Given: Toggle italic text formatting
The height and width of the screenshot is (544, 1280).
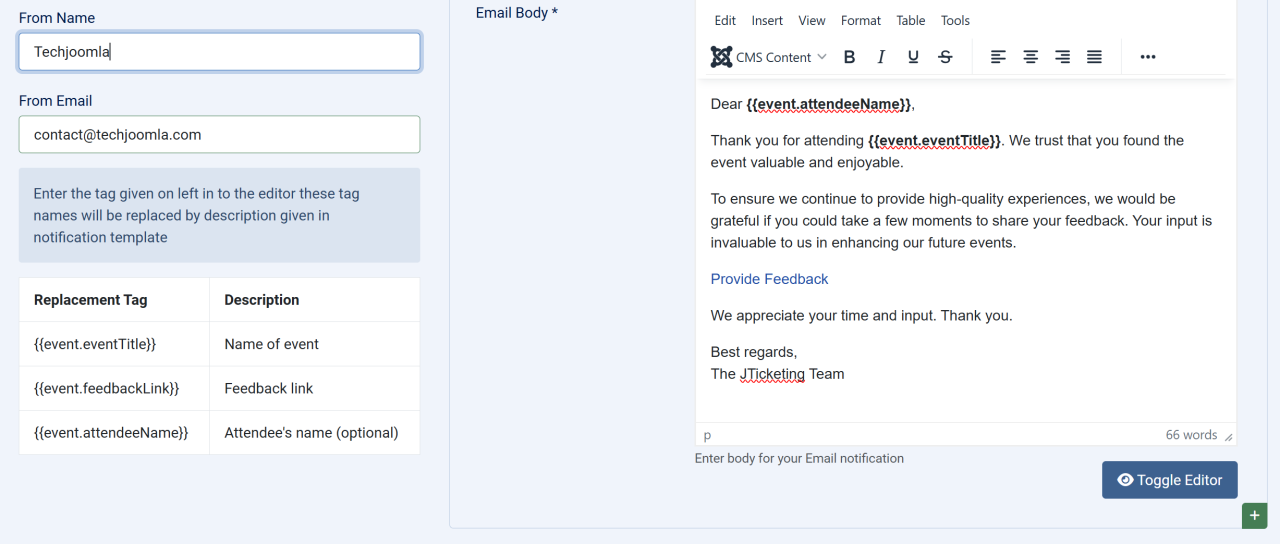Looking at the screenshot, I should click(x=881, y=57).
